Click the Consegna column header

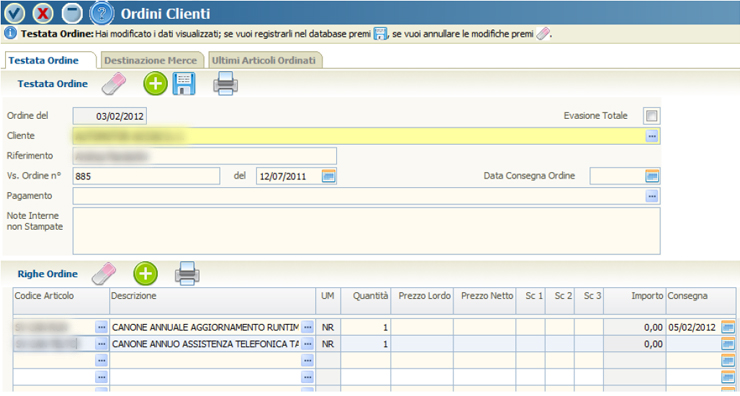pyautogui.click(x=701, y=301)
